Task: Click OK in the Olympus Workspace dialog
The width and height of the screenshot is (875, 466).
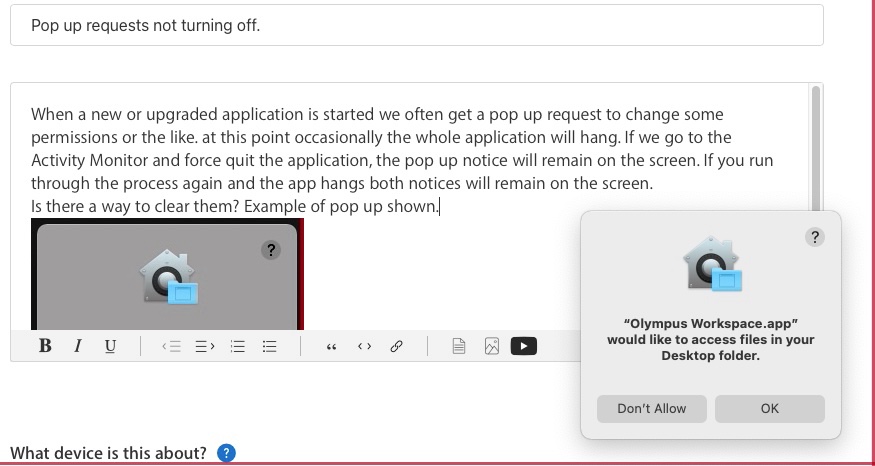Action: pos(770,409)
